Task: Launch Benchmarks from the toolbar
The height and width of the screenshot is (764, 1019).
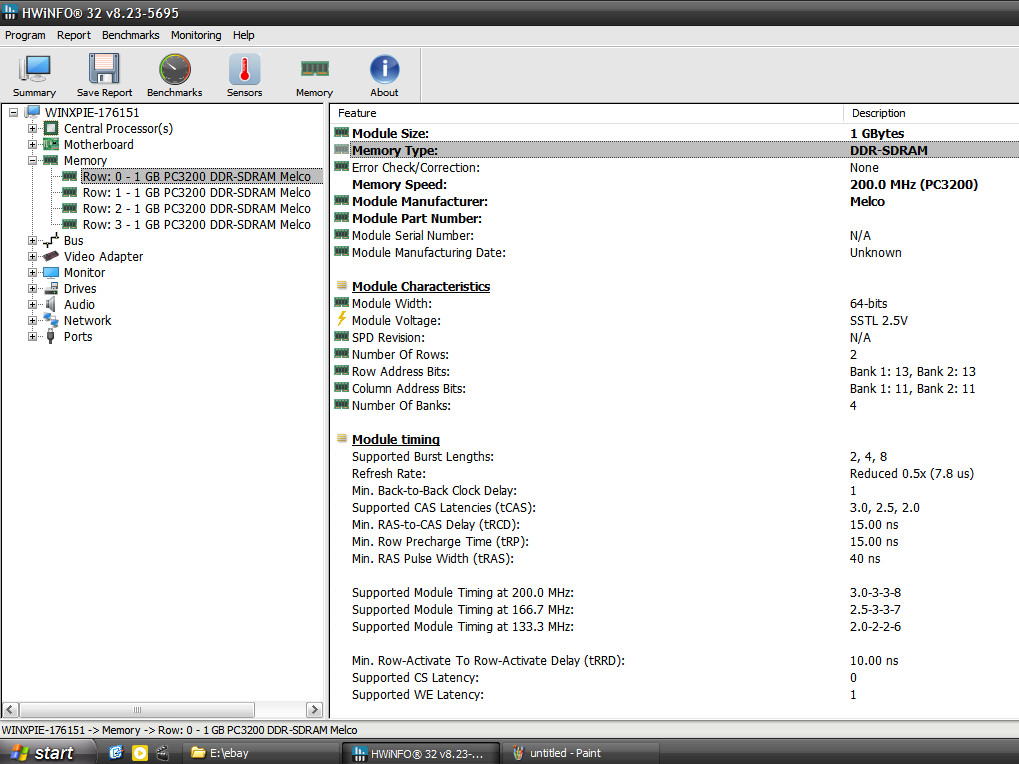Action: point(174,75)
